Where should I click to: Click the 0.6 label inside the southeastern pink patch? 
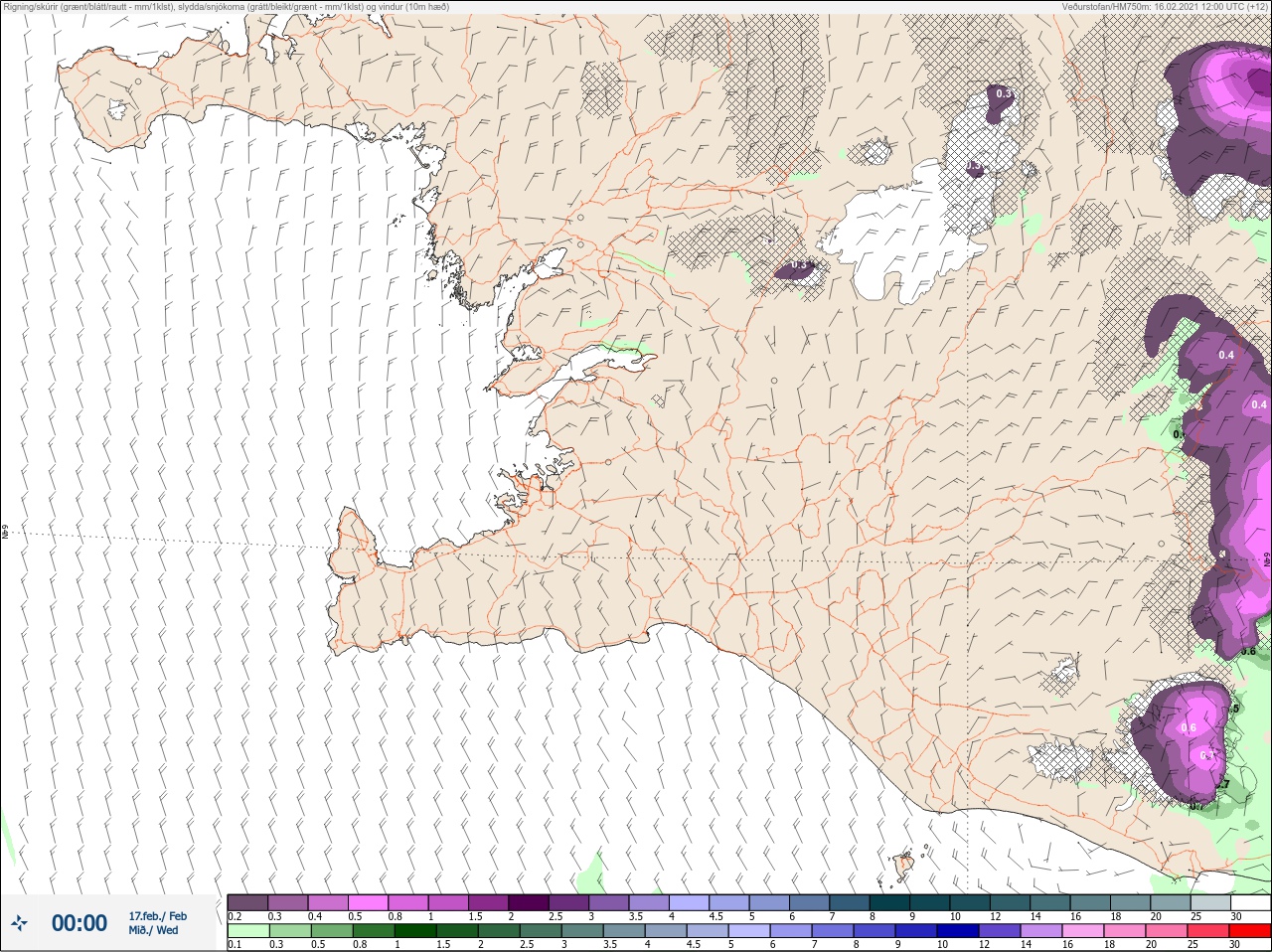[x=1189, y=727]
